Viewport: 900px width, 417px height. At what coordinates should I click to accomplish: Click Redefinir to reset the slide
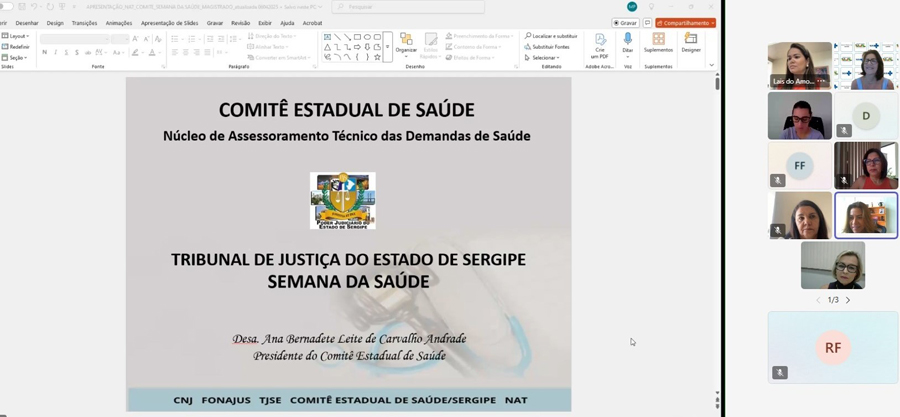click(16, 47)
